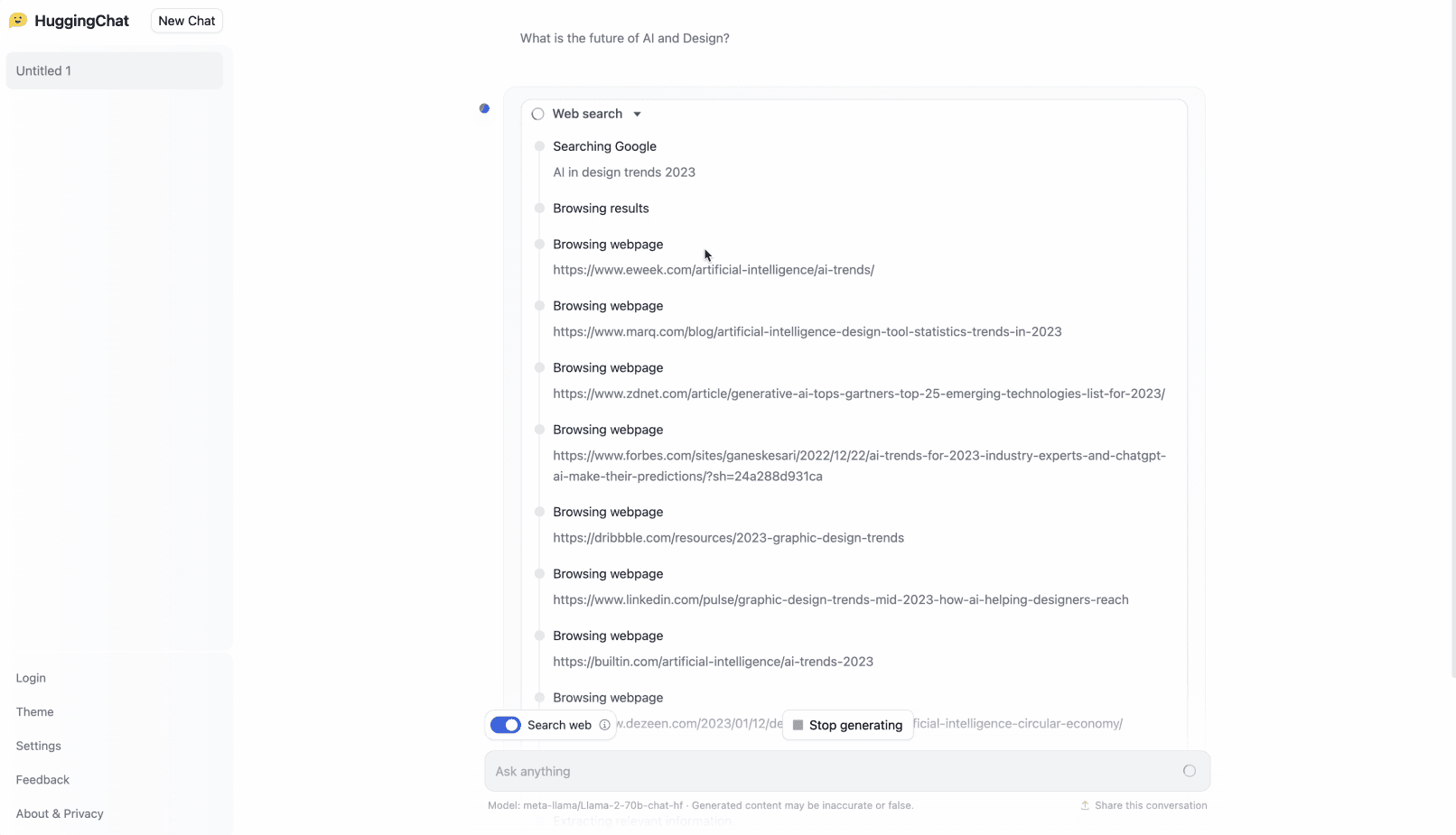The height and width of the screenshot is (835, 1456).
Task: Open the Feedback link
Action: (x=42, y=779)
